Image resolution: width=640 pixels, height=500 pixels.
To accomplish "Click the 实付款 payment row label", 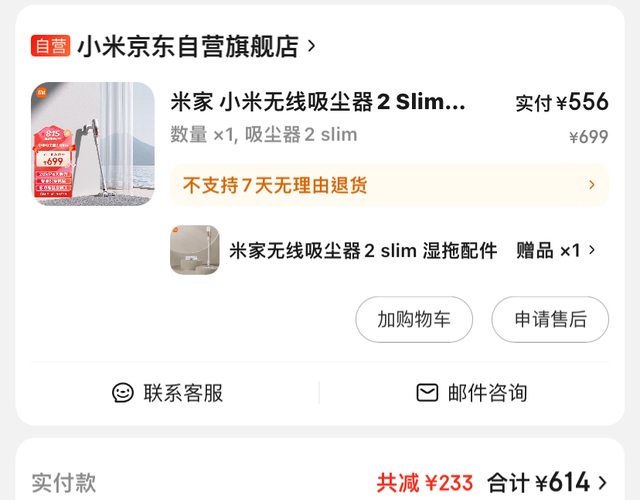I will pyautogui.click(x=64, y=483).
